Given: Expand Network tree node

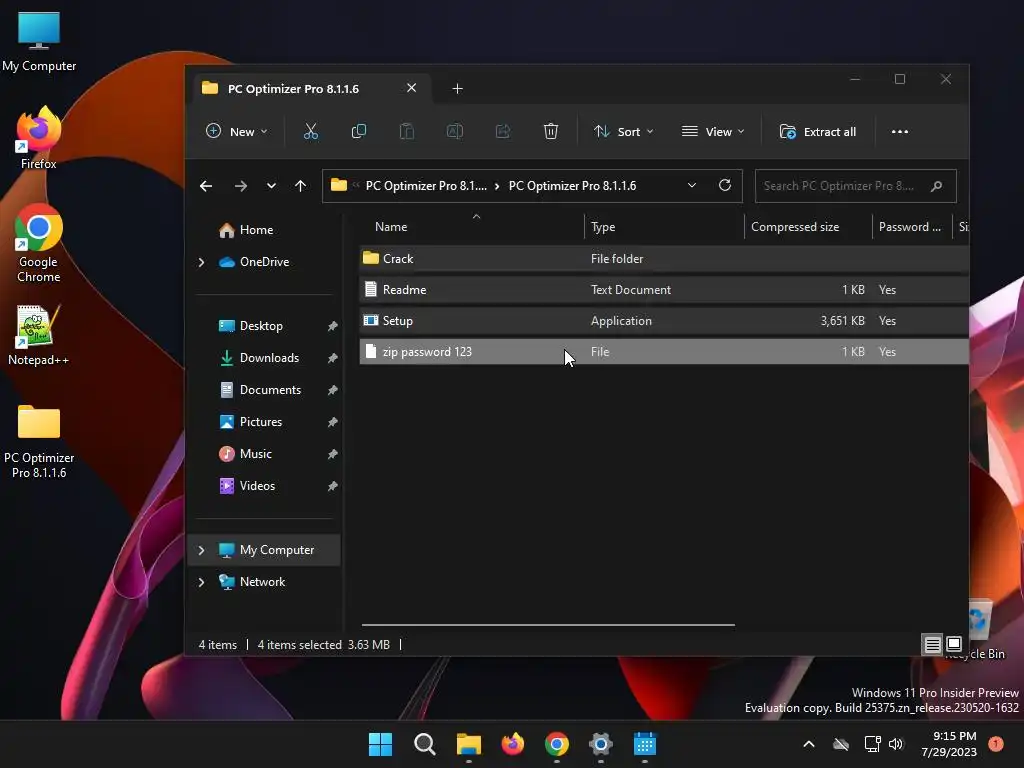Looking at the screenshot, I should [202, 582].
